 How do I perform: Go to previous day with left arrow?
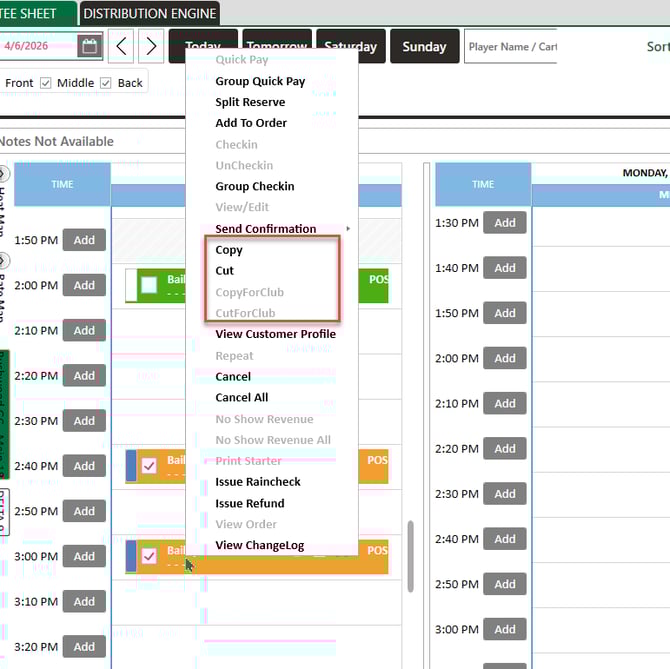pyautogui.click(x=120, y=46)
